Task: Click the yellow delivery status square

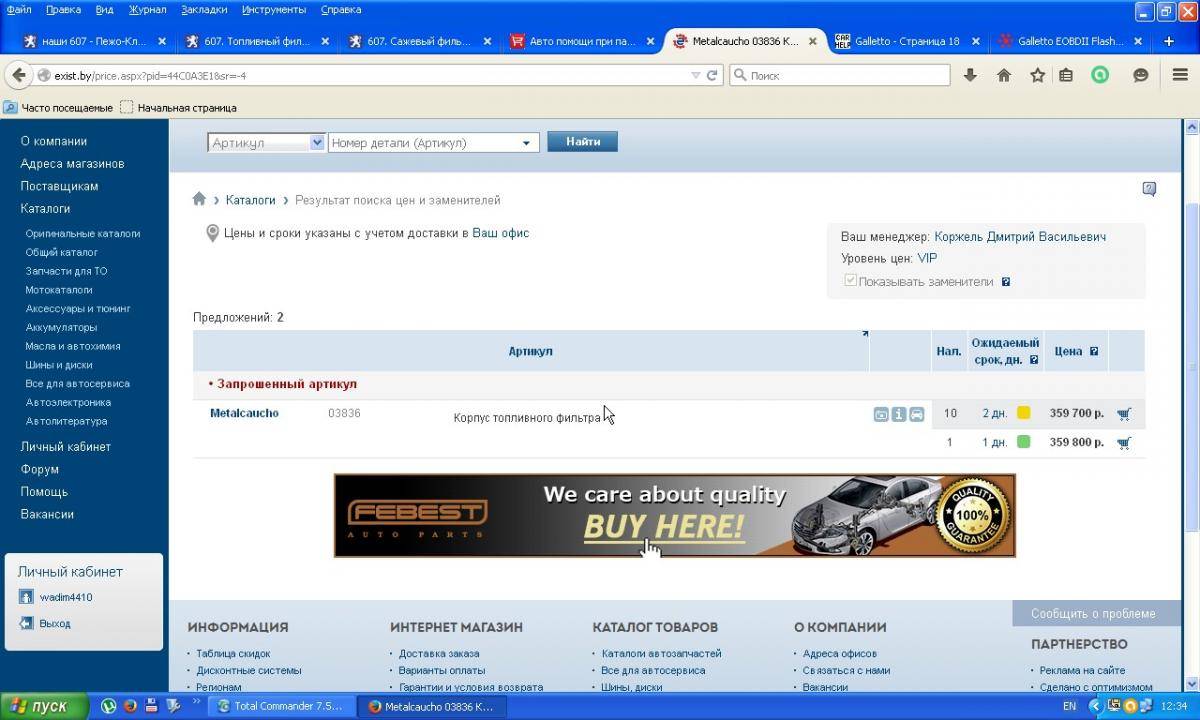Action: coord(1024,414)
